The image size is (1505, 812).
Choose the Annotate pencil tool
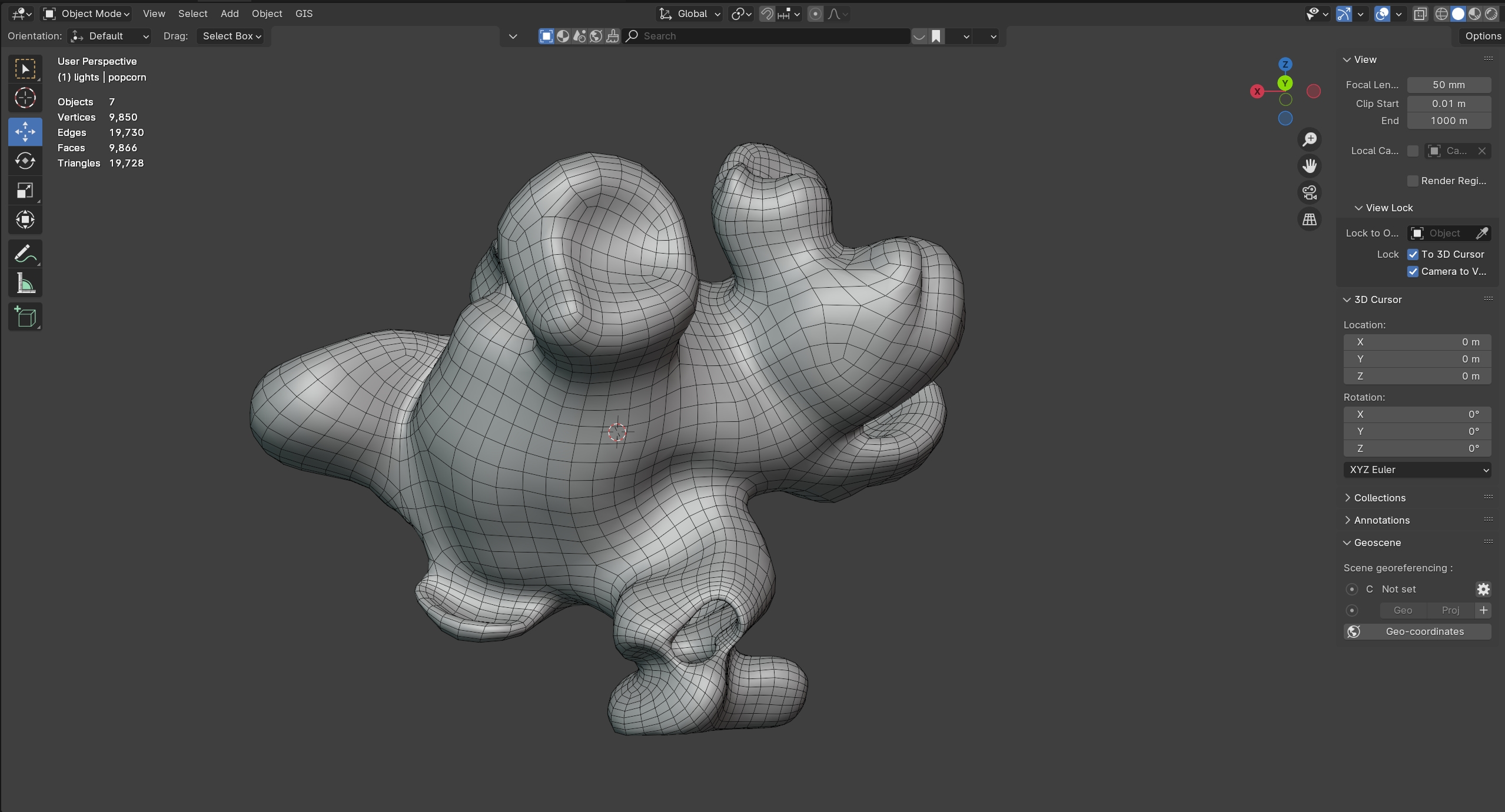(25, 254)
